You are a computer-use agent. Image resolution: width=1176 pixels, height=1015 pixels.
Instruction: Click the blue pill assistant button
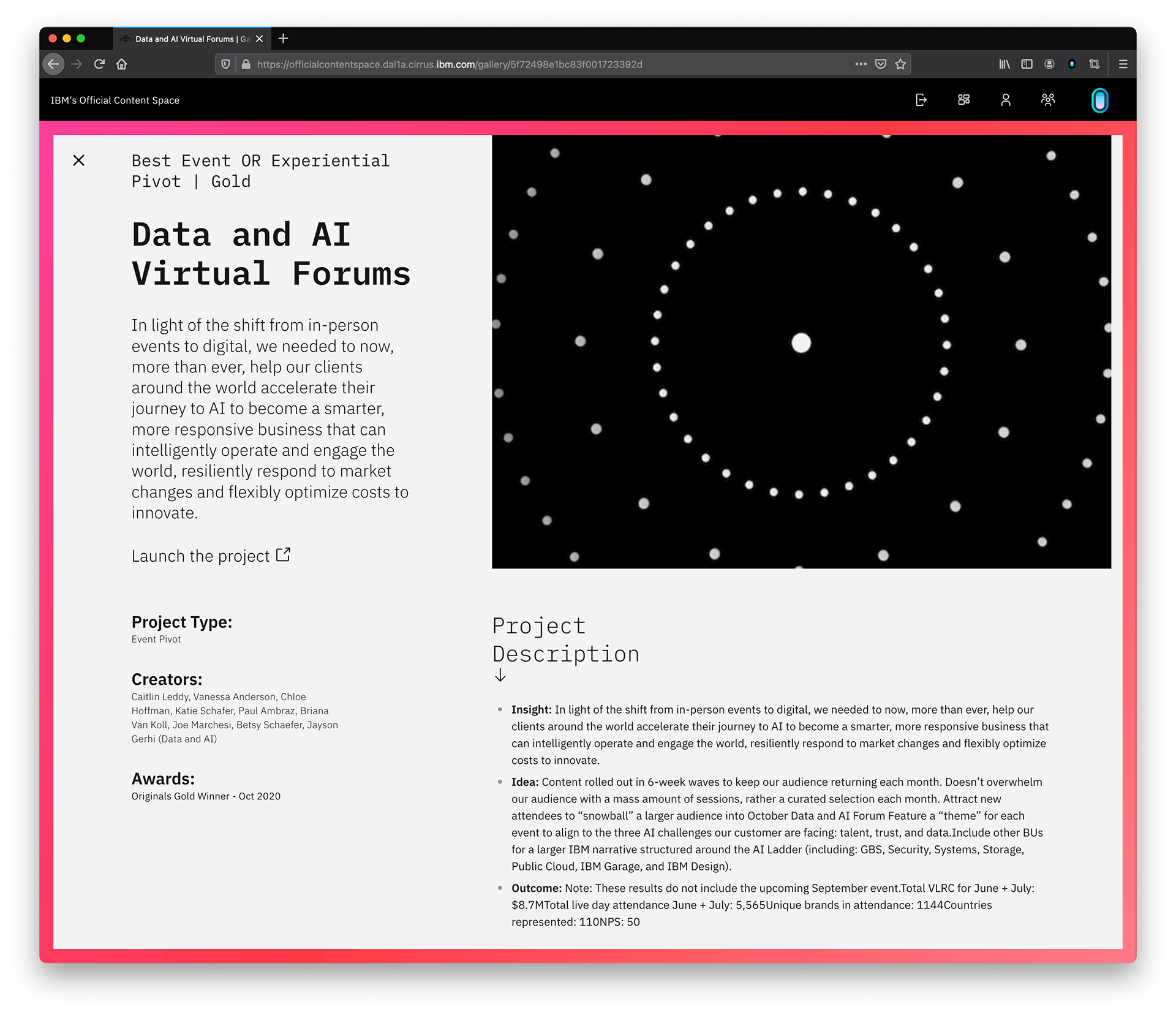click(1099, 100)
